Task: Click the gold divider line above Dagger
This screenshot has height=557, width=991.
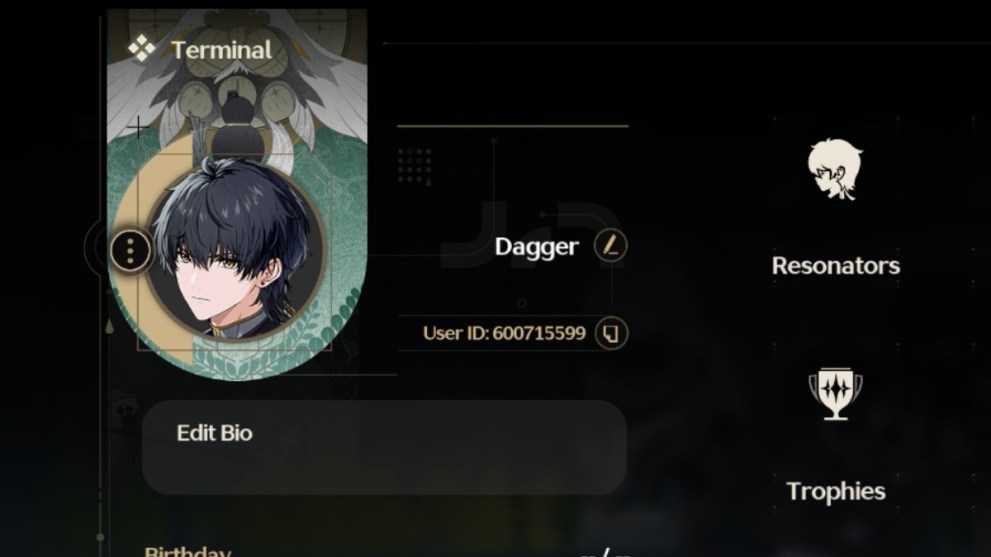Action: [513, 126]
